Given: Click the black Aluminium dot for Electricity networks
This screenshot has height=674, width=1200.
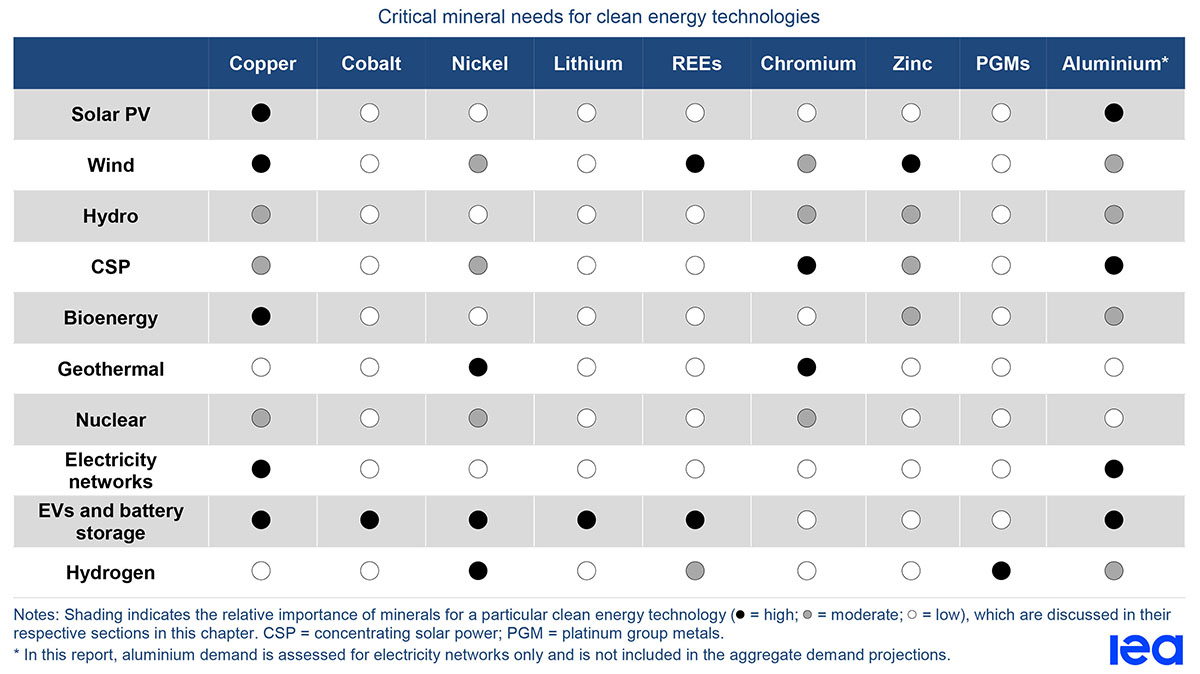Looking at the screenshot, I should [x=1114, y=469].
